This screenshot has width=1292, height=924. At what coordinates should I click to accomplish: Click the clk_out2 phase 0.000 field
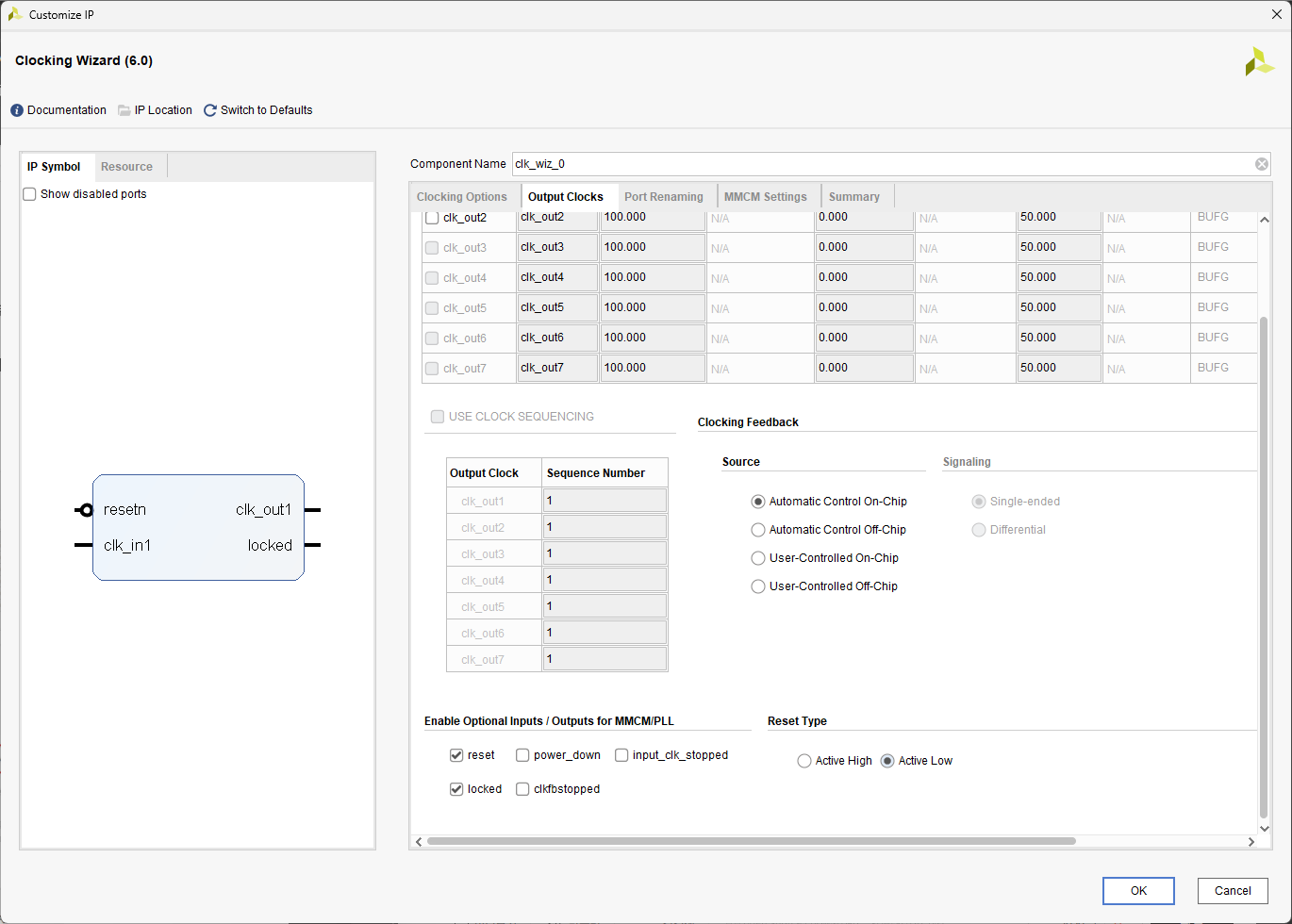click(864, 219)
